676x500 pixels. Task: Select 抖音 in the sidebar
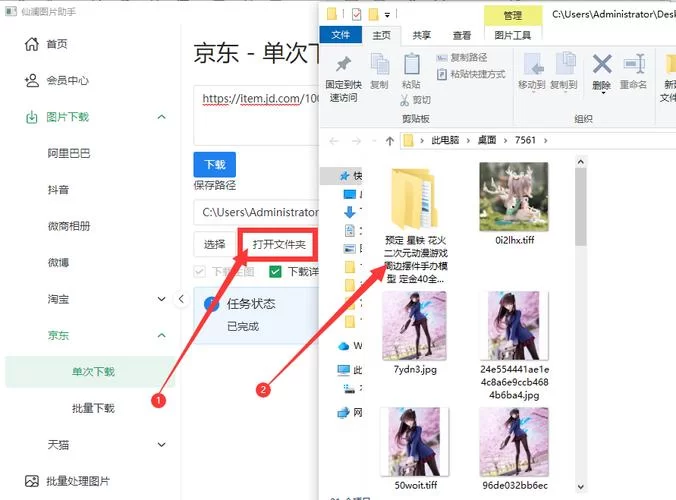pyautogui.click(x=58, y=190)
